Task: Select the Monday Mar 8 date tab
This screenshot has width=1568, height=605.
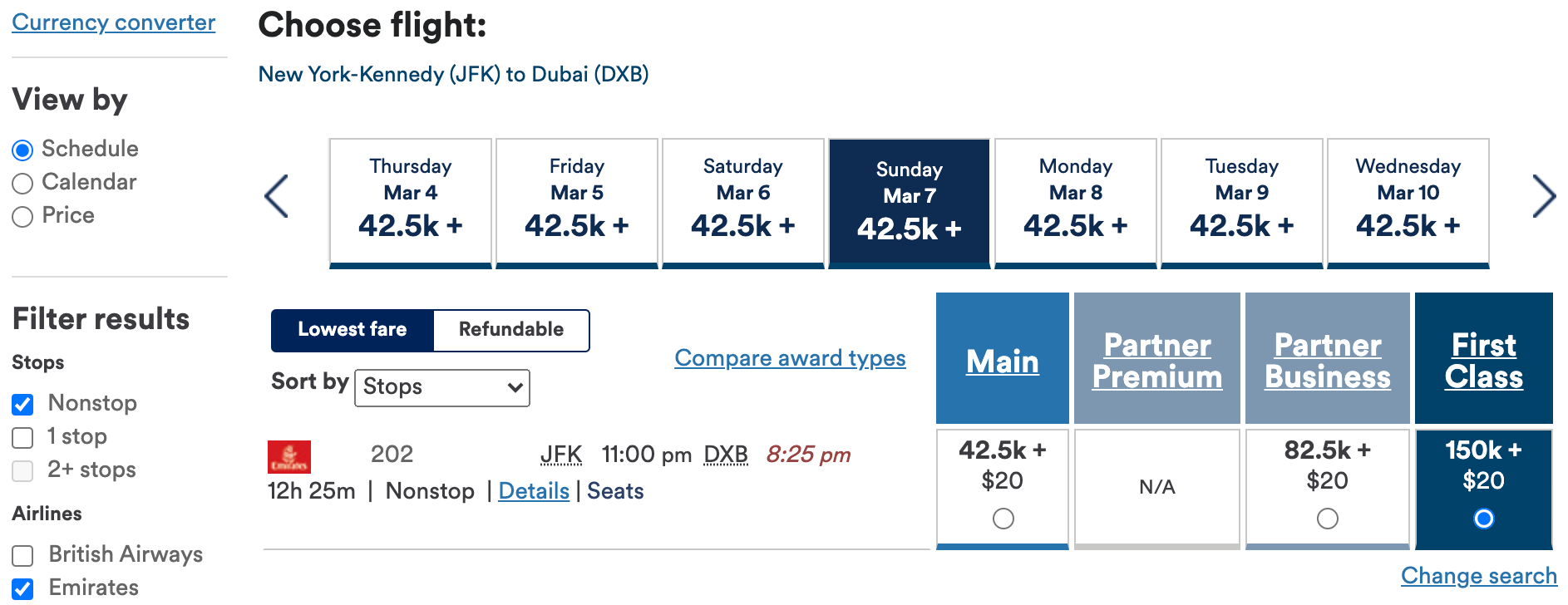Action: [x=1075, y=202]
